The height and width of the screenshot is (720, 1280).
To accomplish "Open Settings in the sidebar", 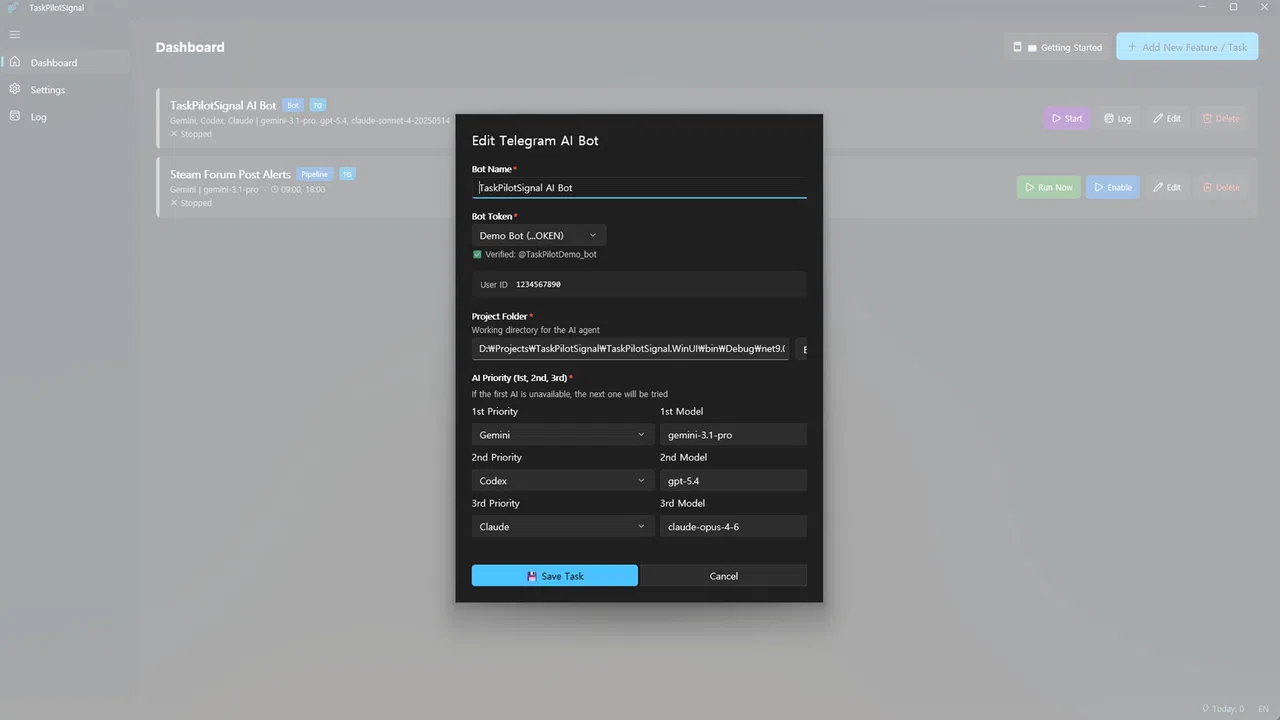I will 66,89.
